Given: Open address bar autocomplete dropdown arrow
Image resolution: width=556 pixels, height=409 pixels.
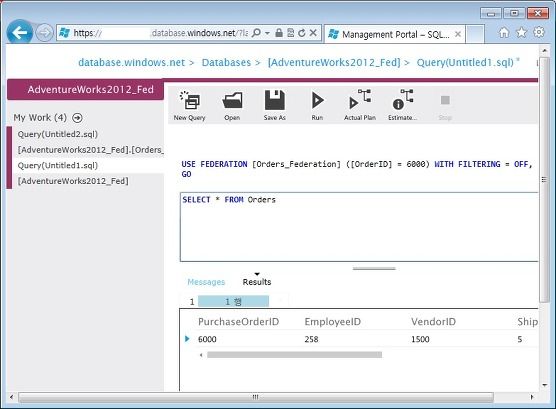Looking at the screenshot, I should pyautogui.click(x=267, y=33).
